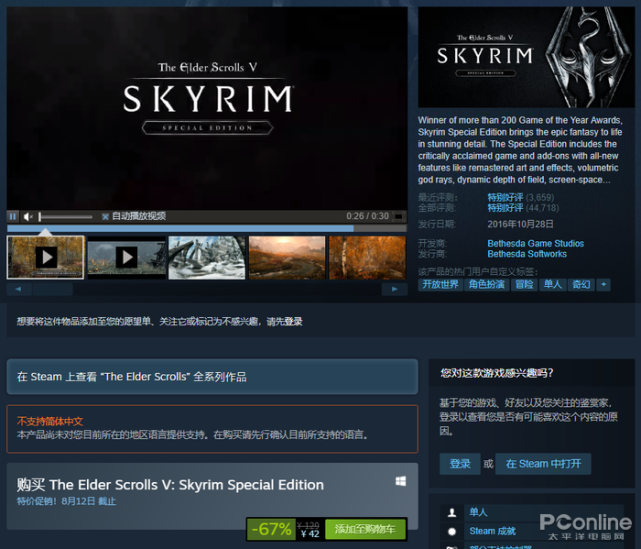This screenshot has height=549, width=641.
Task: Click the thumbnail strip scrollbar handle
Action: [53, 289]
